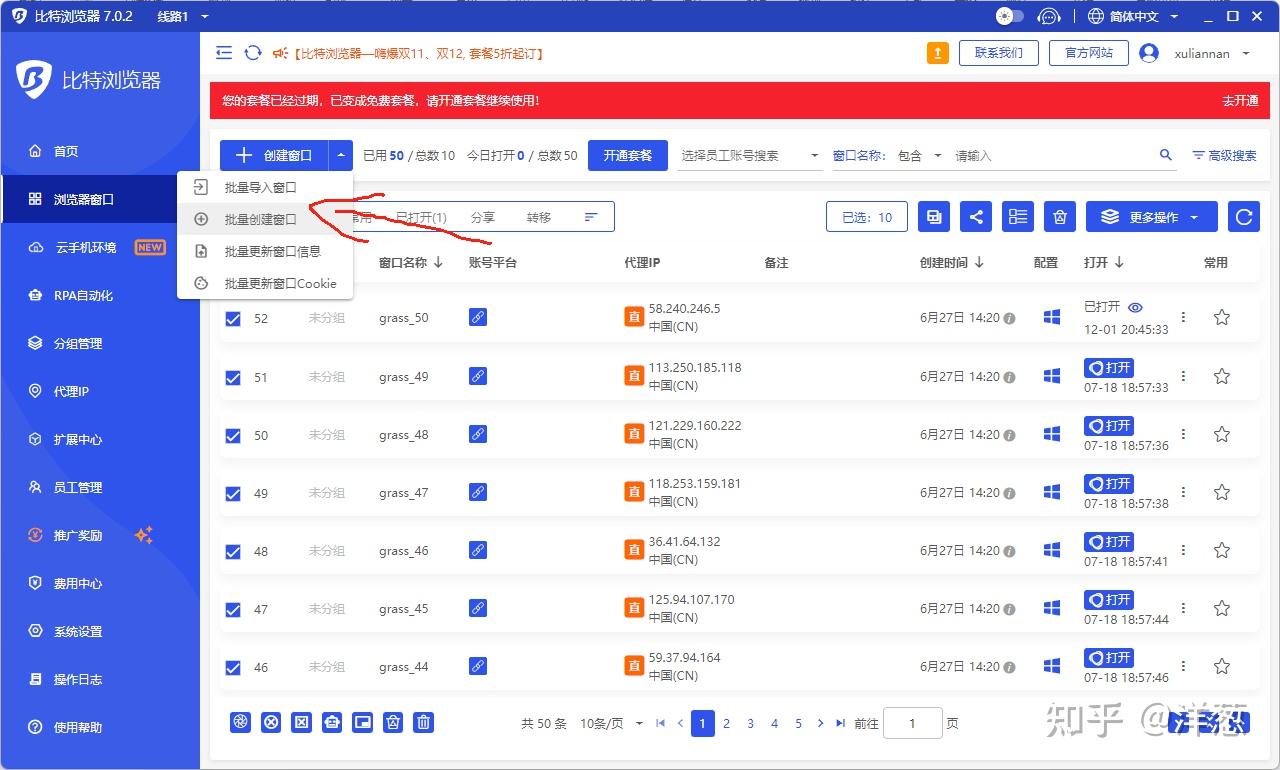Uncheck the checkbox for row 50
The image size is (1280, 770).
pyautogui.click(x=233, y=436)
